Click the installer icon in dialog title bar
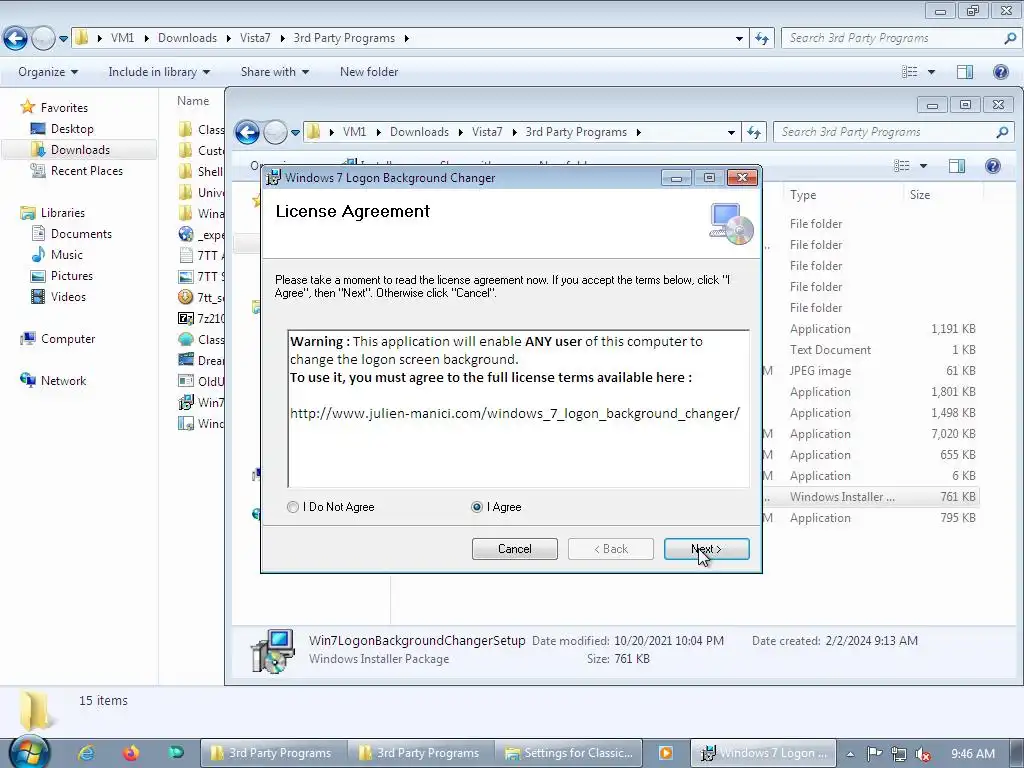 [274, 178]
